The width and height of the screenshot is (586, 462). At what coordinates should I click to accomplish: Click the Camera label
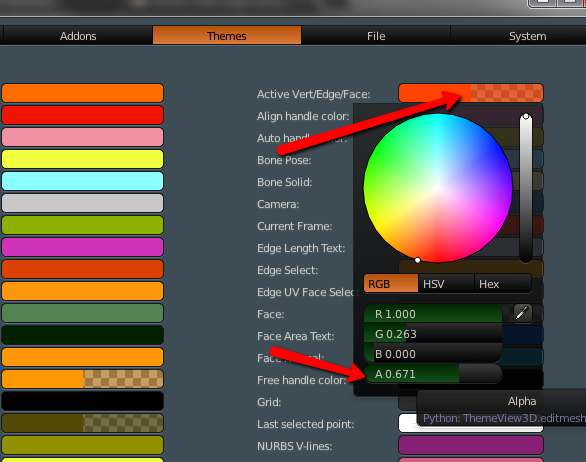[x=278, y=204]
